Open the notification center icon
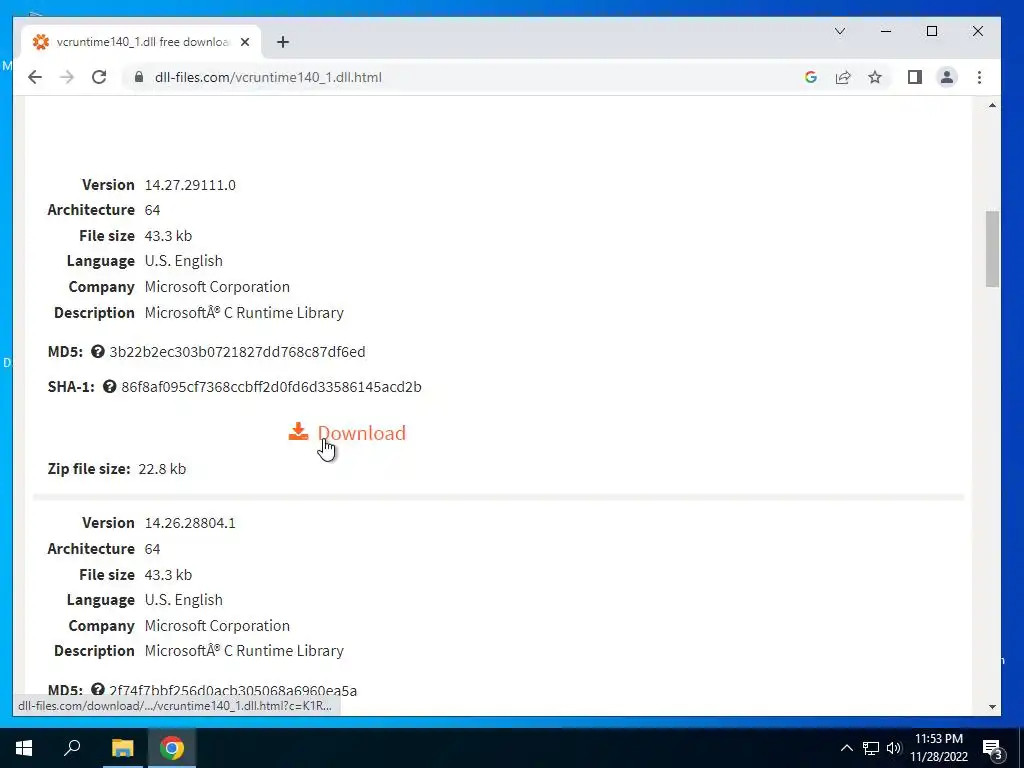The image size is (1024, 768). [x=993, y=749]
